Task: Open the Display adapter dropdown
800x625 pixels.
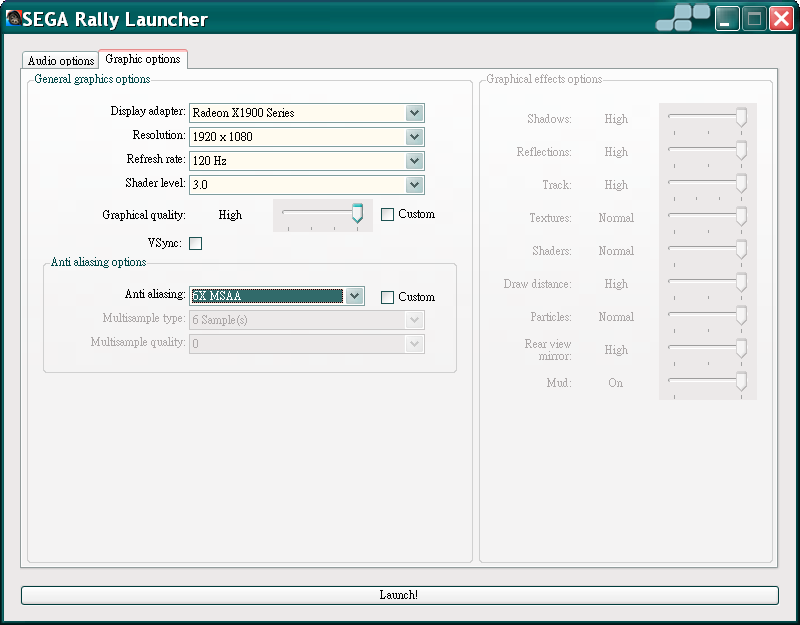Action: 414,113
